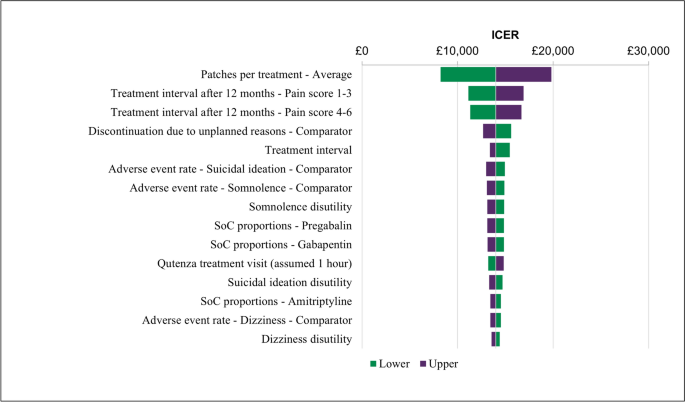Viewport: 685px width, 402px height.
Task: Click the green Lower legend swatch
Action: tap(375, 364)
